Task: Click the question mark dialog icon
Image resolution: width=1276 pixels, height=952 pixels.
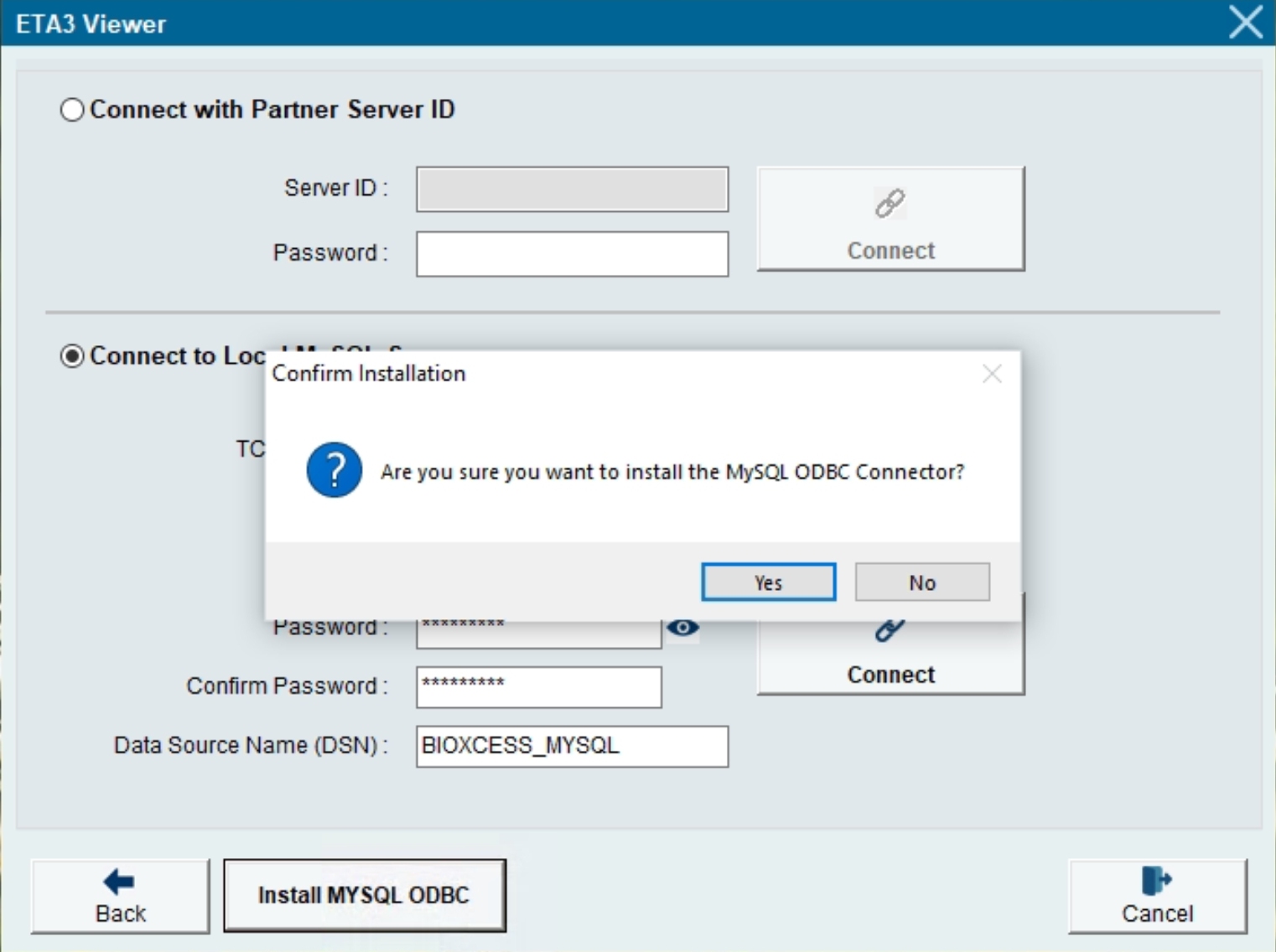Action: [x=334, y=470]
